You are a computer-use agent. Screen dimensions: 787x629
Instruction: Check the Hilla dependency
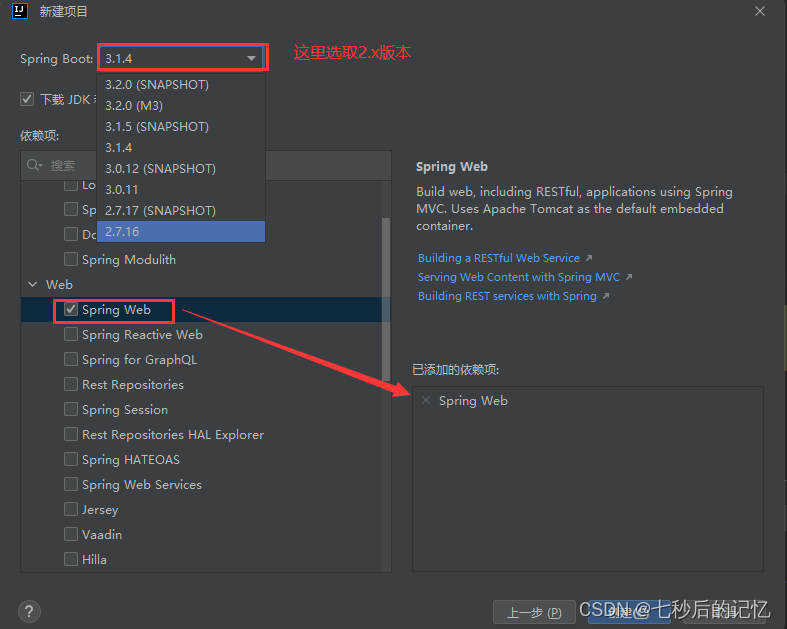(71, 559)
